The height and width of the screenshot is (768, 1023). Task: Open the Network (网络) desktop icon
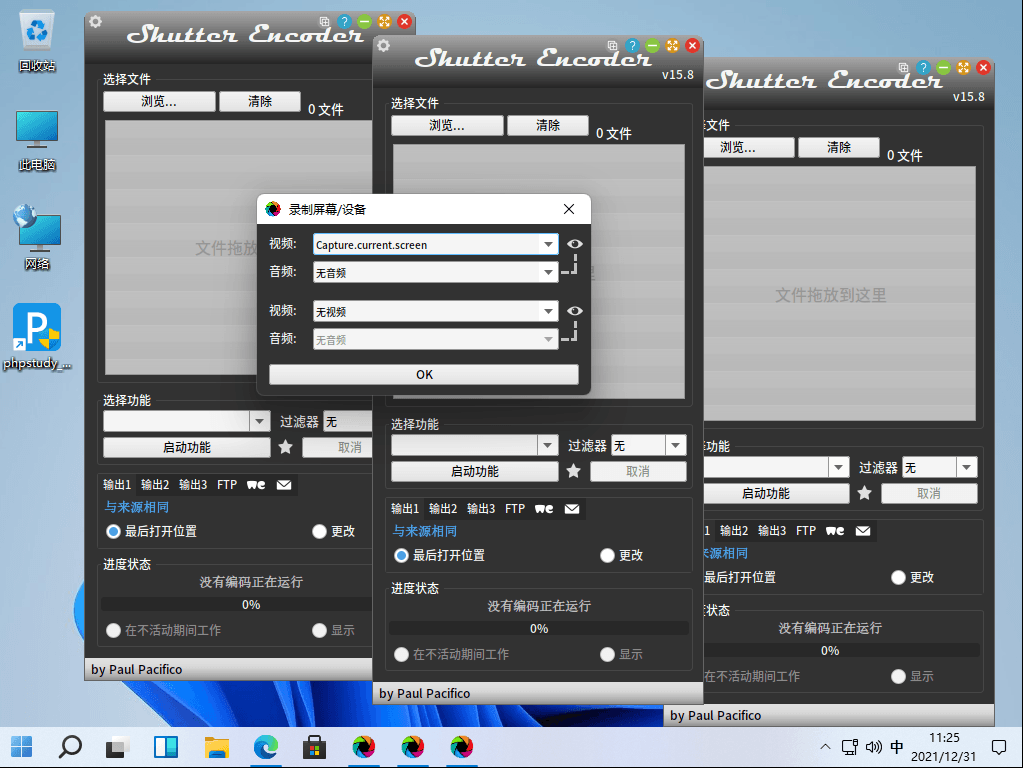(37, 238)
